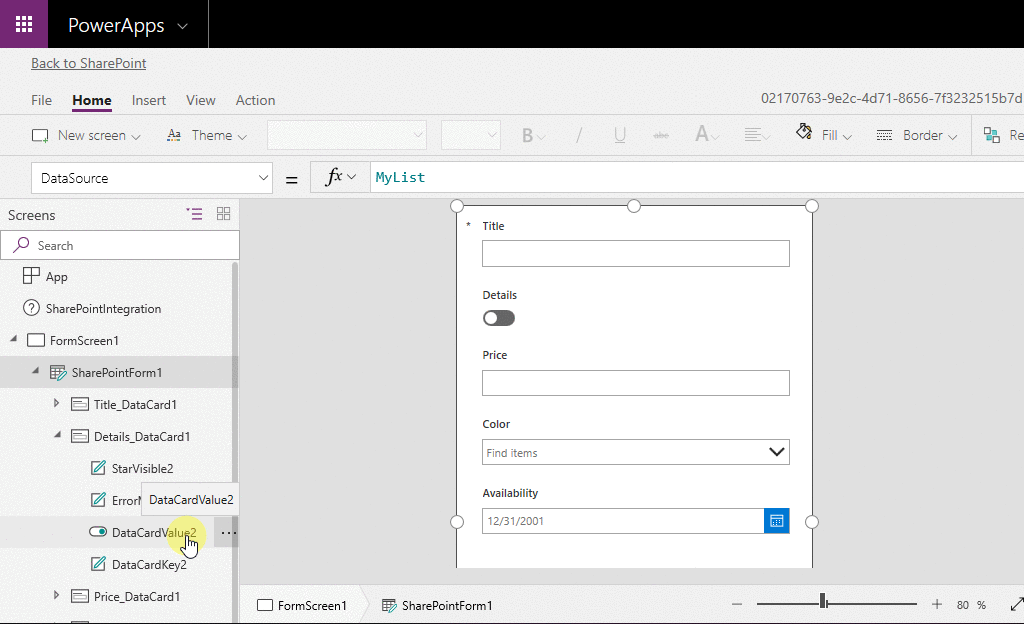Select SharePointIntegration in the tree

click(103, 309)
